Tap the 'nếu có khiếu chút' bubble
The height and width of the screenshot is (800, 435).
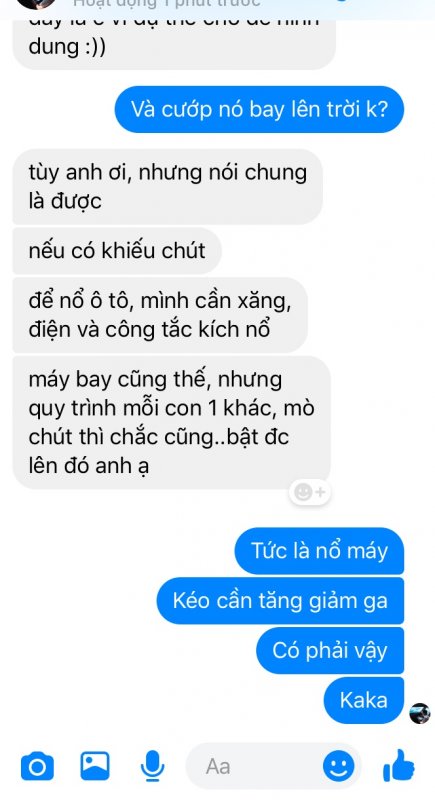tap(117, 251)
